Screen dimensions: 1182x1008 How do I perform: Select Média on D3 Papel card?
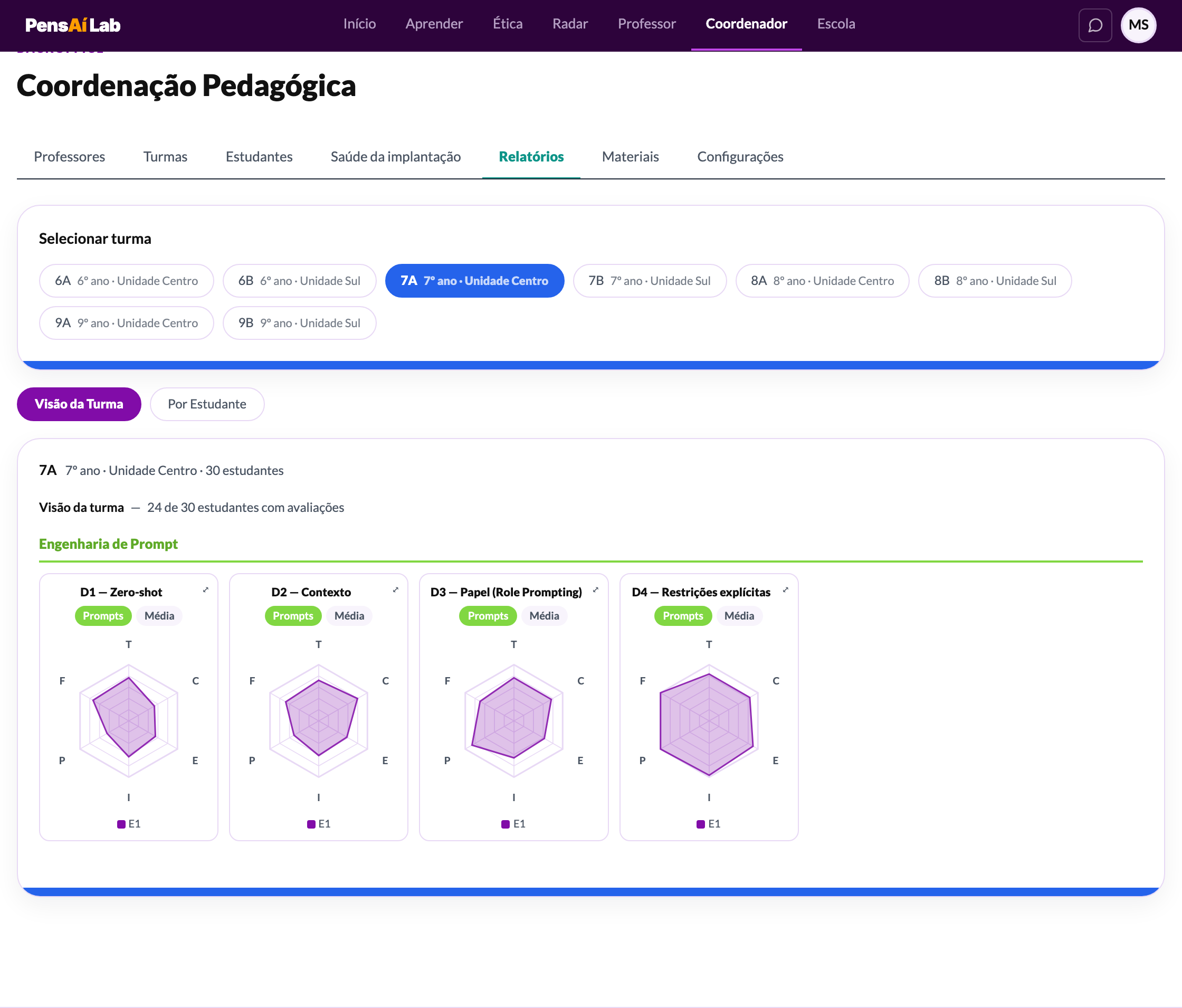(544, 615)
